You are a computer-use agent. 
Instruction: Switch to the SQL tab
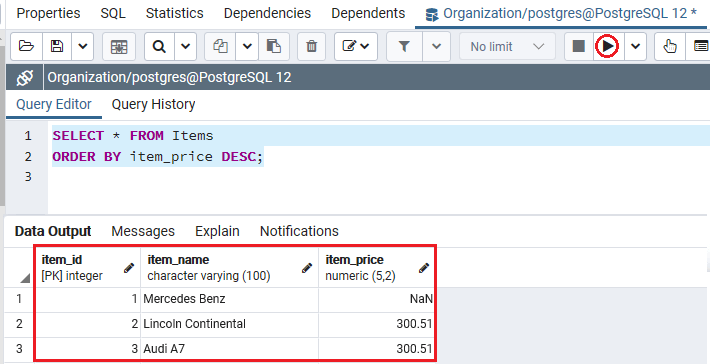[113, 13]
